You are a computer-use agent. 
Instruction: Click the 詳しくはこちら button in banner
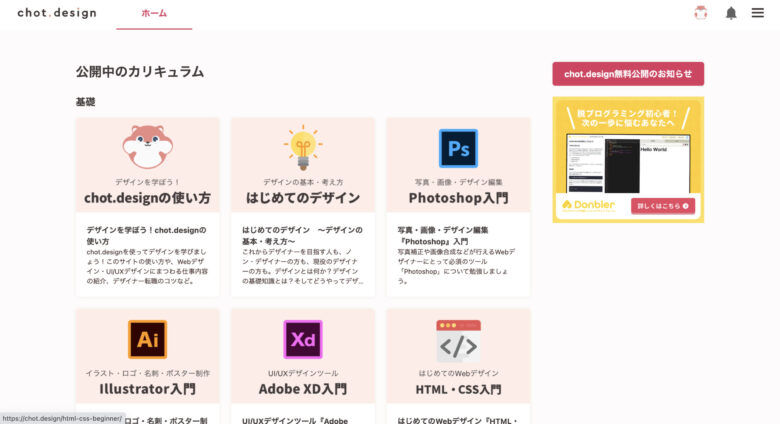[x=663, y=206]
